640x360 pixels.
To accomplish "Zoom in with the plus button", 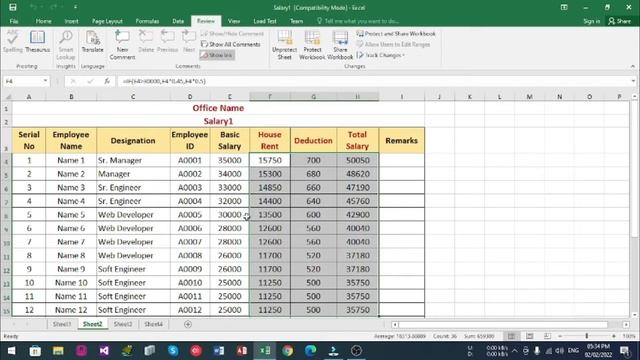I will 613,336.
